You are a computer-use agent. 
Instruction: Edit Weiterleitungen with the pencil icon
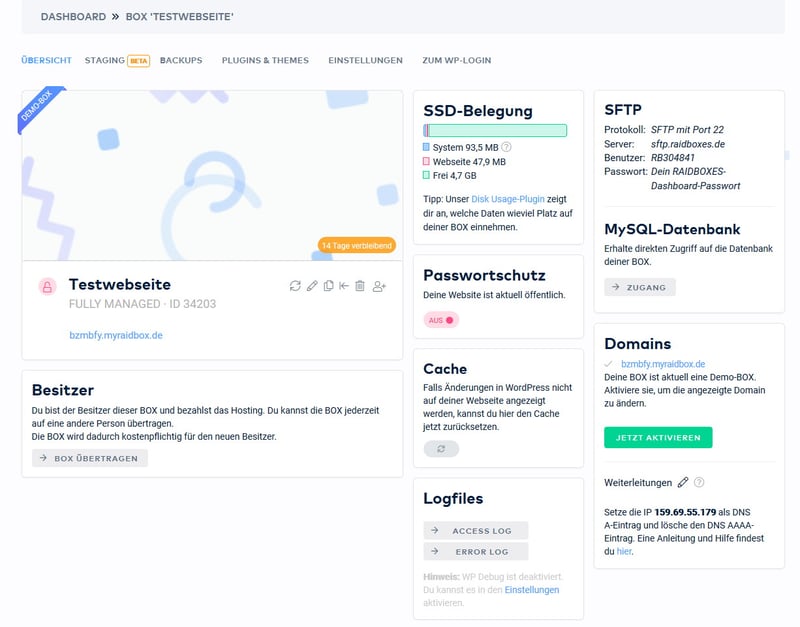683,482
